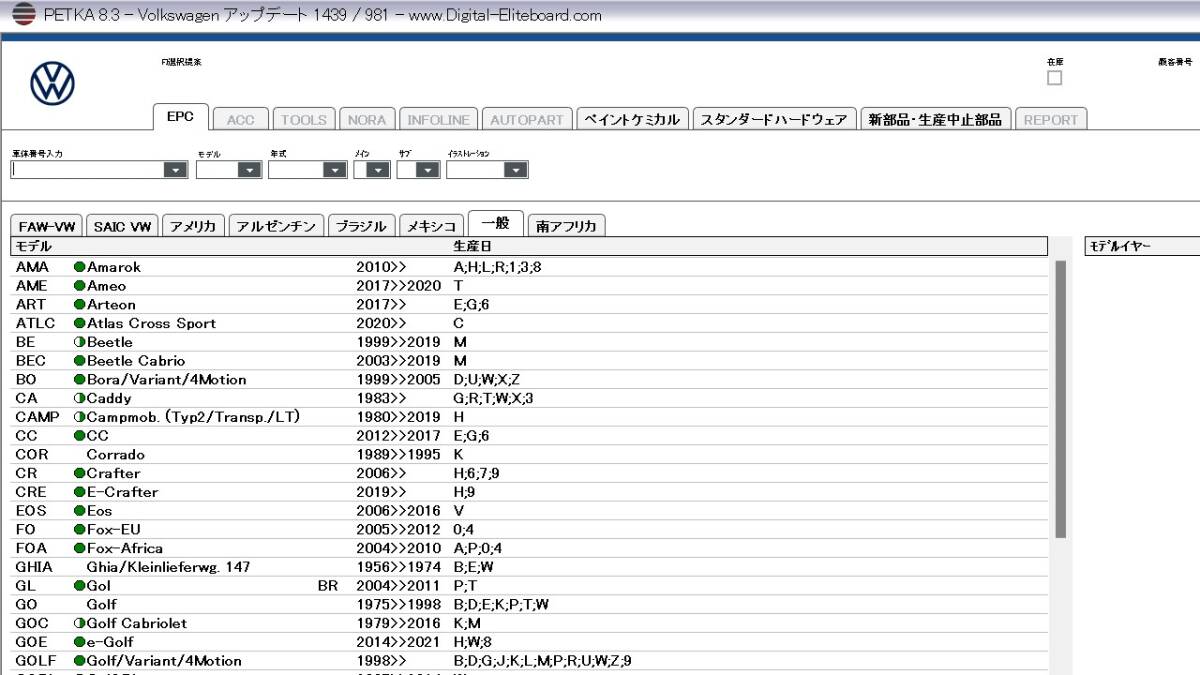Click the green dot beside Bora/Variant/4Motion

(79, 380)
